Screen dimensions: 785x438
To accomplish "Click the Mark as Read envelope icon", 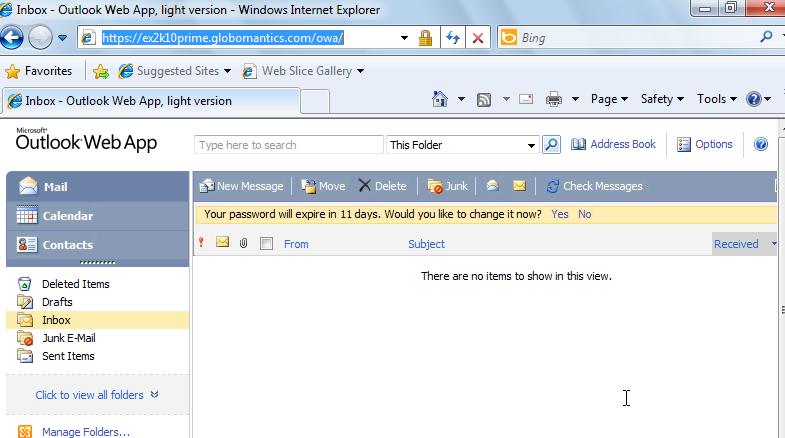I will click(492, 186).
